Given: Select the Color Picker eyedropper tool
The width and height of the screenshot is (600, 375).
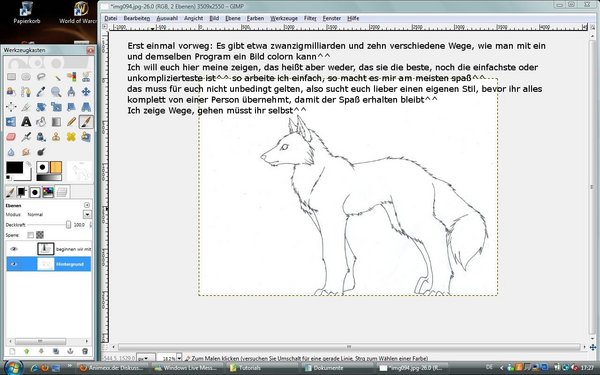Looking at the screenshot, I should 41,92.
